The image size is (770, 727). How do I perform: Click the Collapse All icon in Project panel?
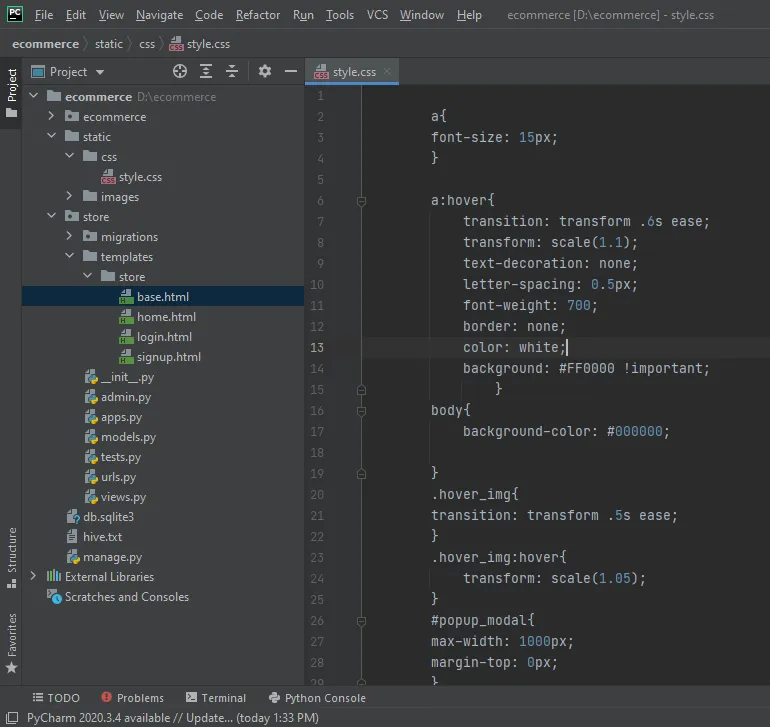point(232,72)
